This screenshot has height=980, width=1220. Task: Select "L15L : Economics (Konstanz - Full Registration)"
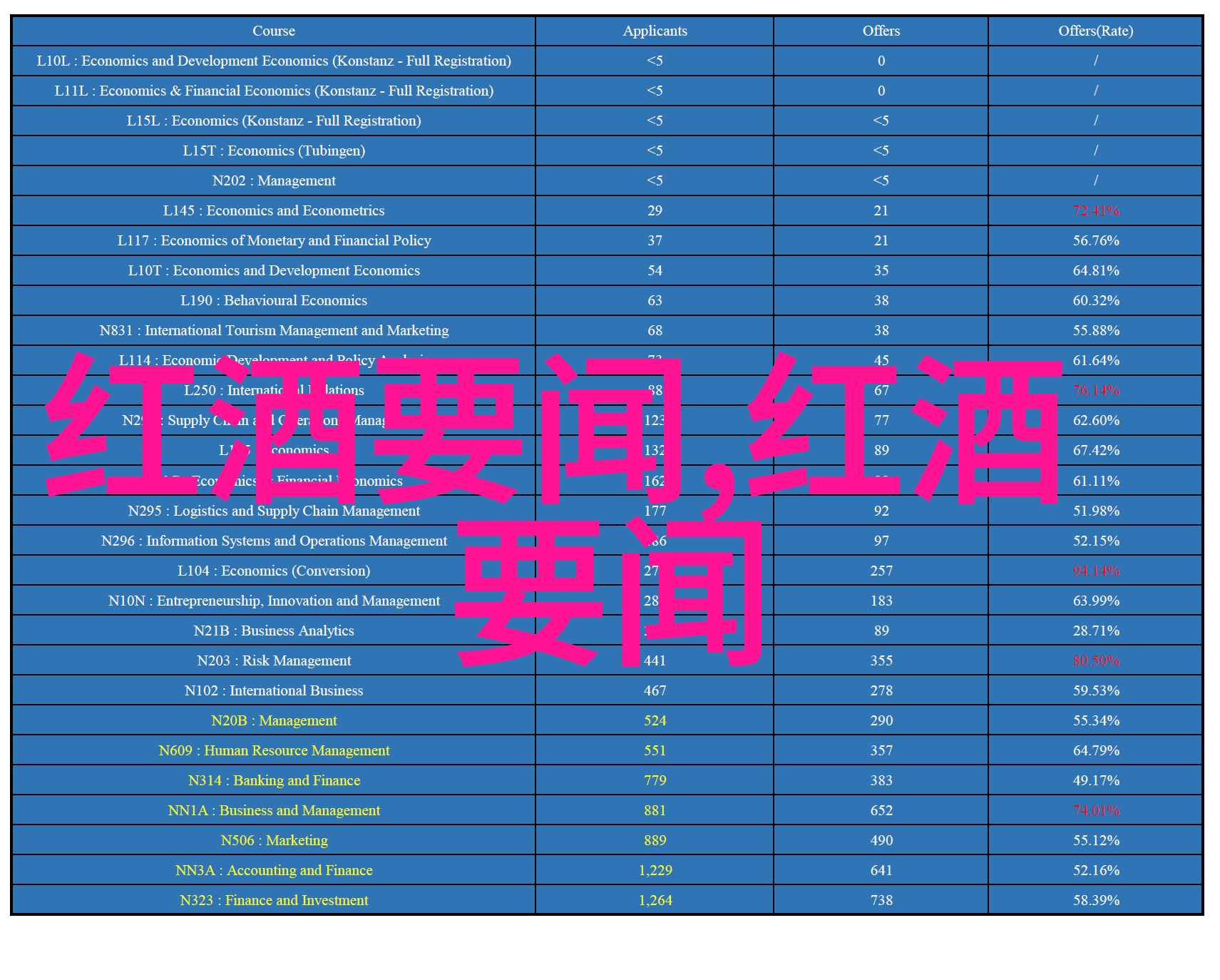pyautogui.click(x=274, y=121)
